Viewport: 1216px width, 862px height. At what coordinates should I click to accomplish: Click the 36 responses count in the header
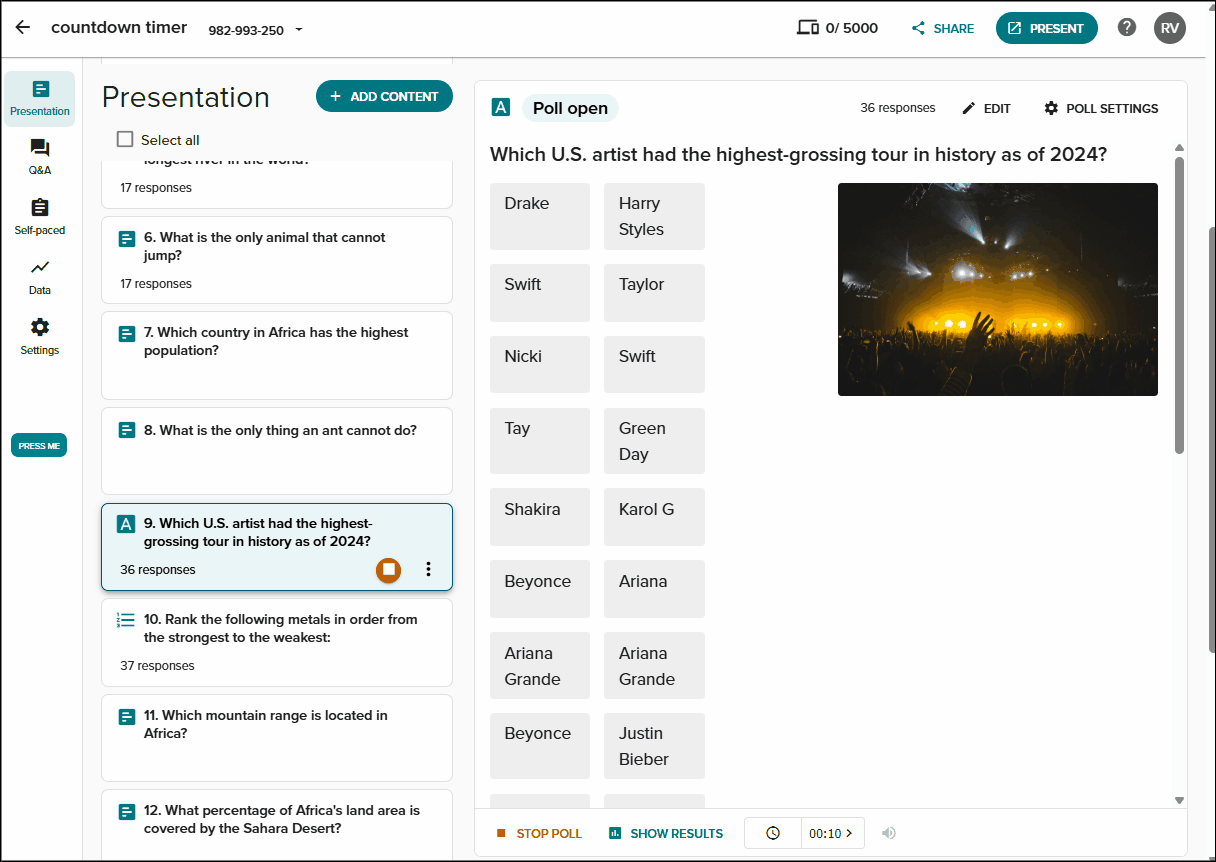point(898,108)
